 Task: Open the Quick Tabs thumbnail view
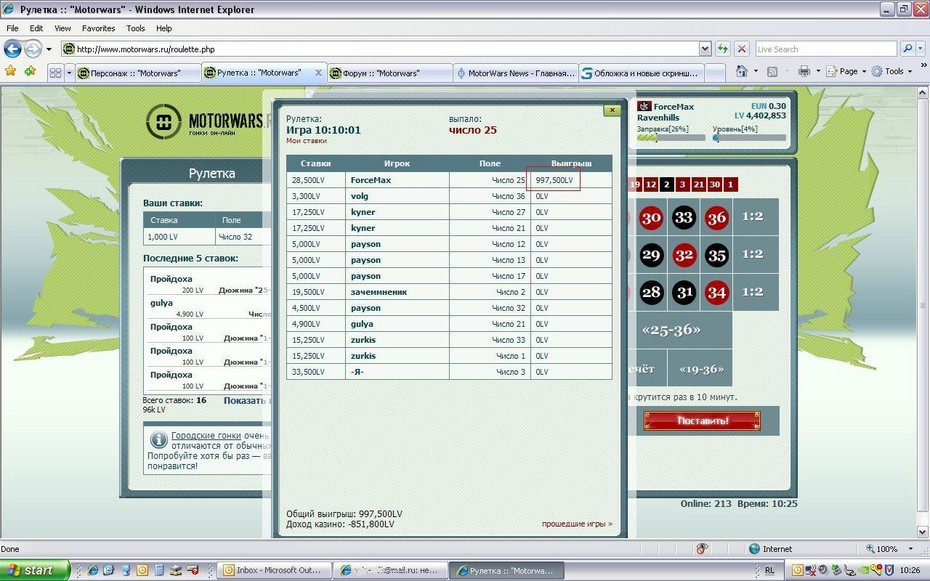coord(55,73)
